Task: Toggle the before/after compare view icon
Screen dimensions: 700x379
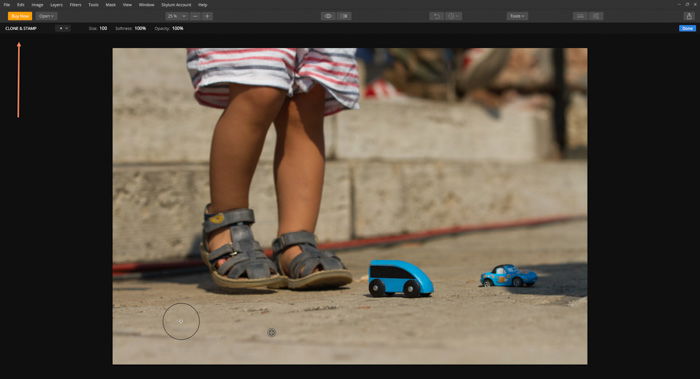Action: (x=345, y=16)
